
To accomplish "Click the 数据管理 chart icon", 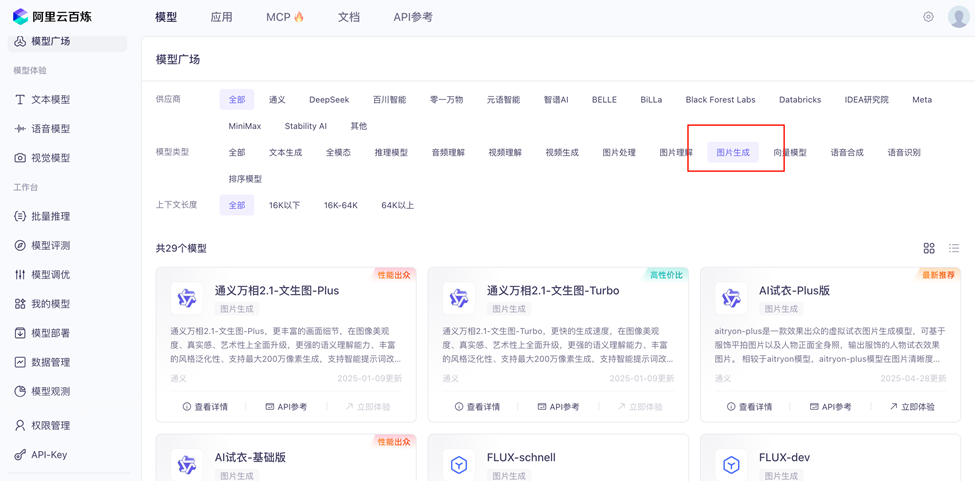I will [20, 362].
